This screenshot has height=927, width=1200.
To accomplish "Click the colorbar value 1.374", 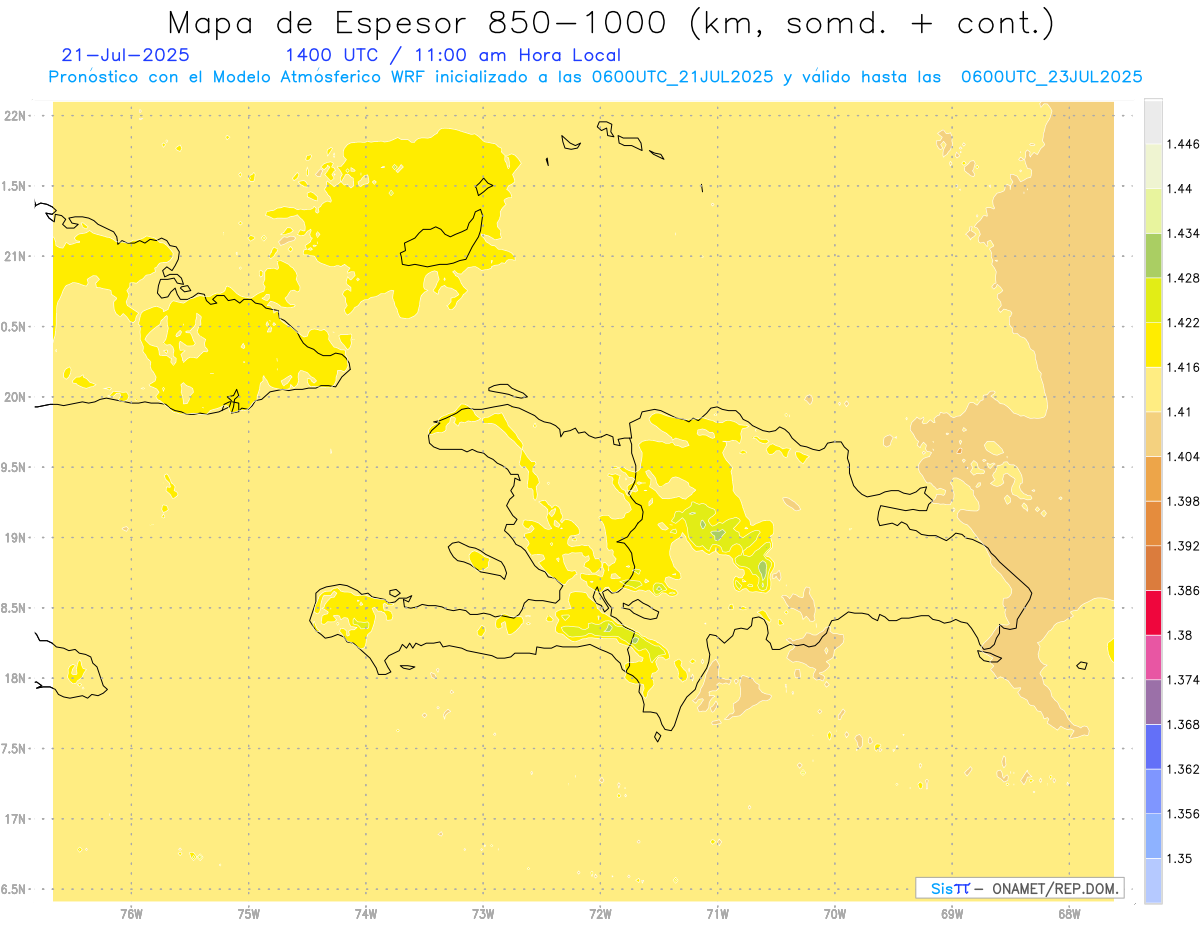I will click(1183, 680).
